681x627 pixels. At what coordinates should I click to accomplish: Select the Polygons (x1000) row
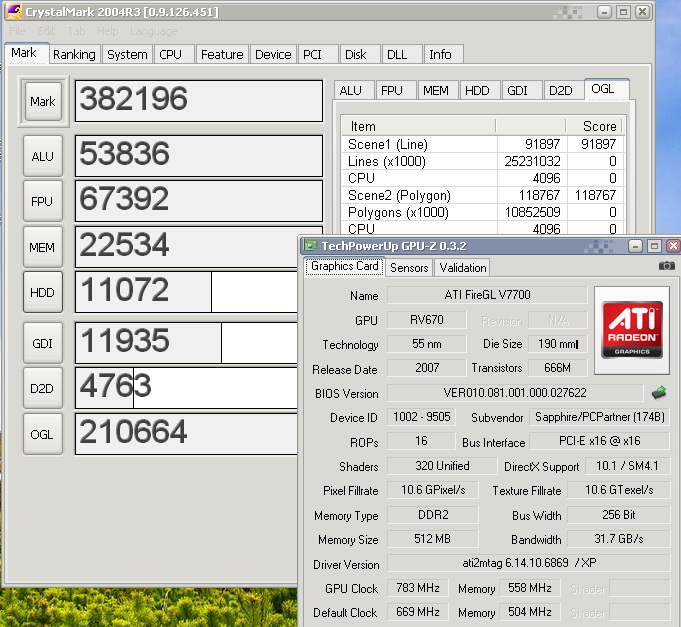coord(483,212)
